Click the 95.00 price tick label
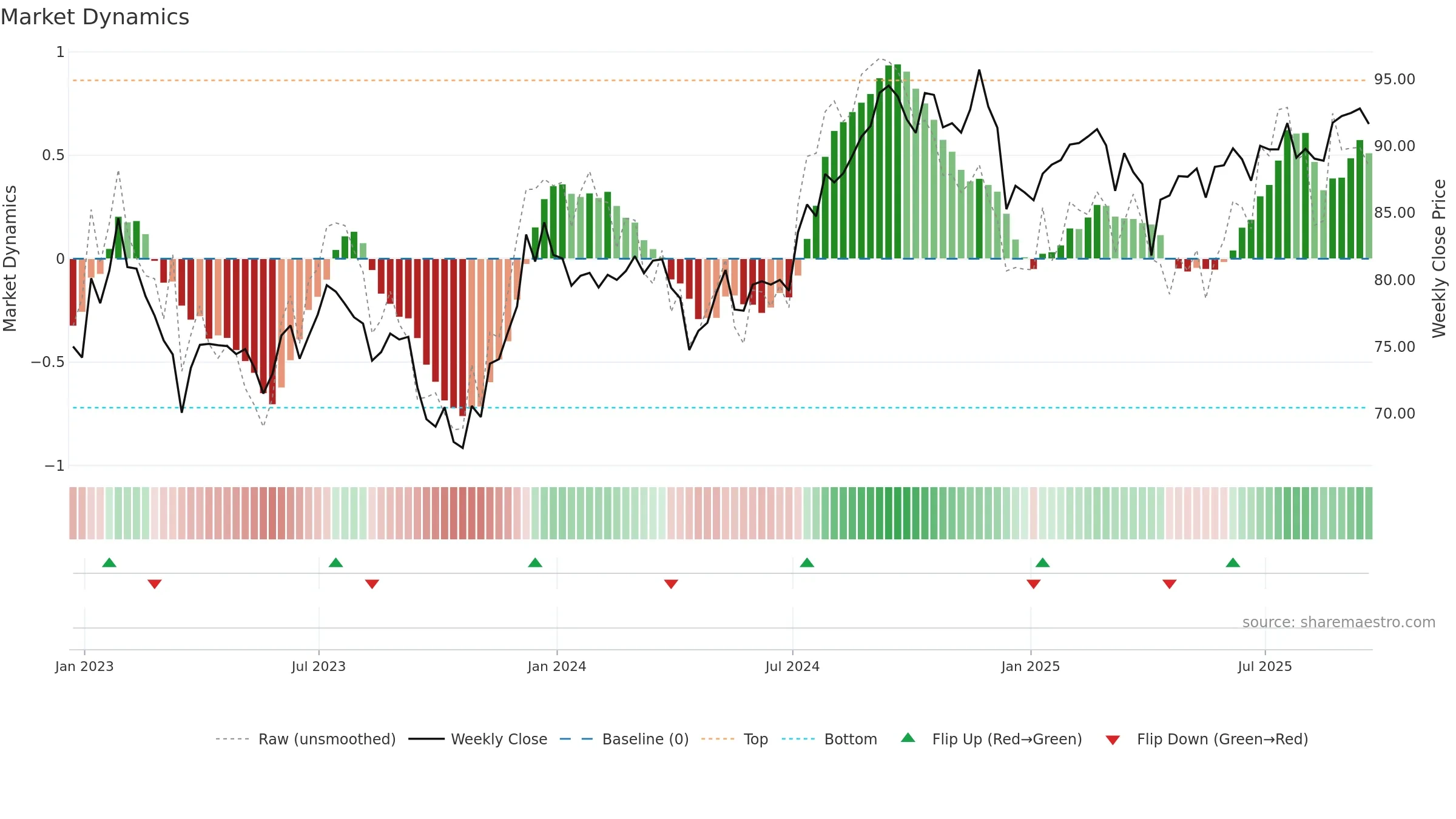Viewport: 1456px width, 819px height. [x=1395, y=79]
